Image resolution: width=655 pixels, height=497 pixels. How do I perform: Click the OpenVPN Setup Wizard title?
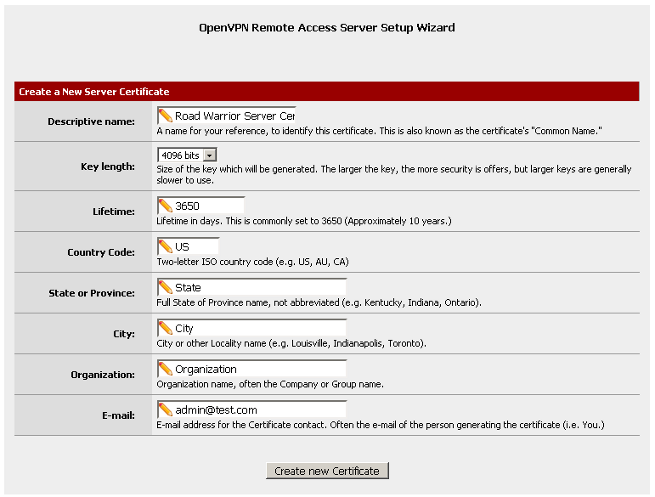(327, 28)
